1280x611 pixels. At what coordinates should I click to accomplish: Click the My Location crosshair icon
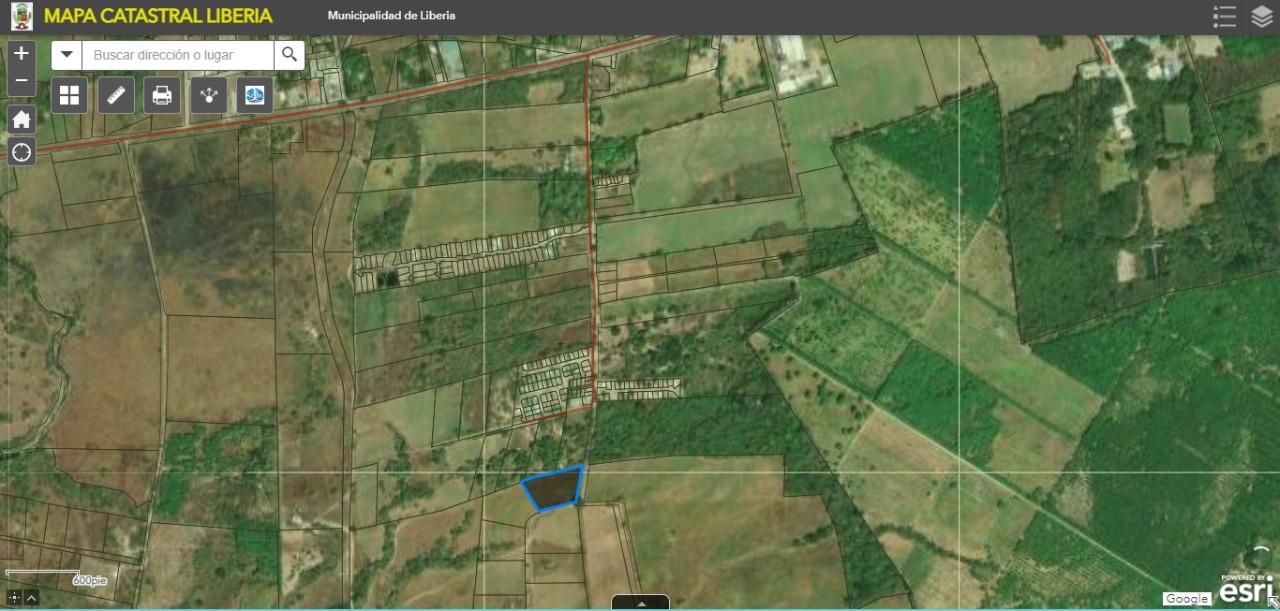pyautogui.click(x=21, y=152)
